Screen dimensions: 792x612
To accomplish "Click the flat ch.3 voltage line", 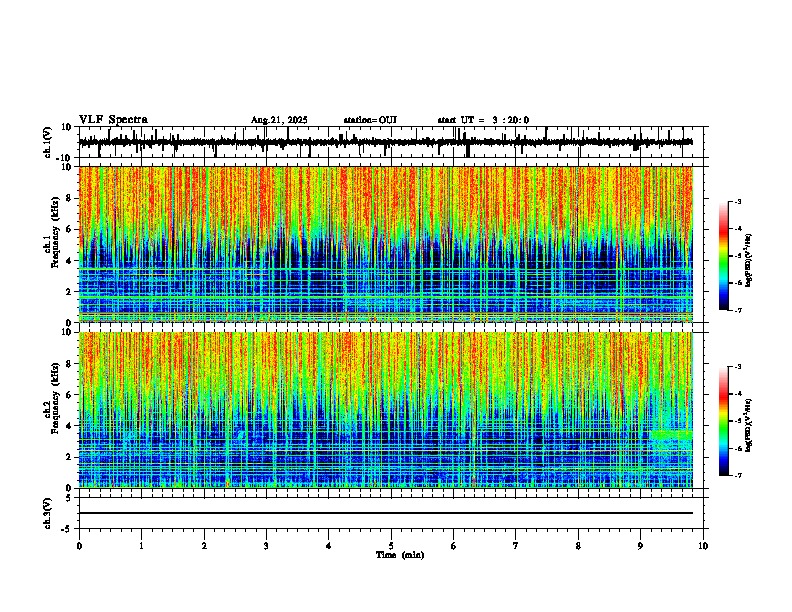I will coord(385,513).
